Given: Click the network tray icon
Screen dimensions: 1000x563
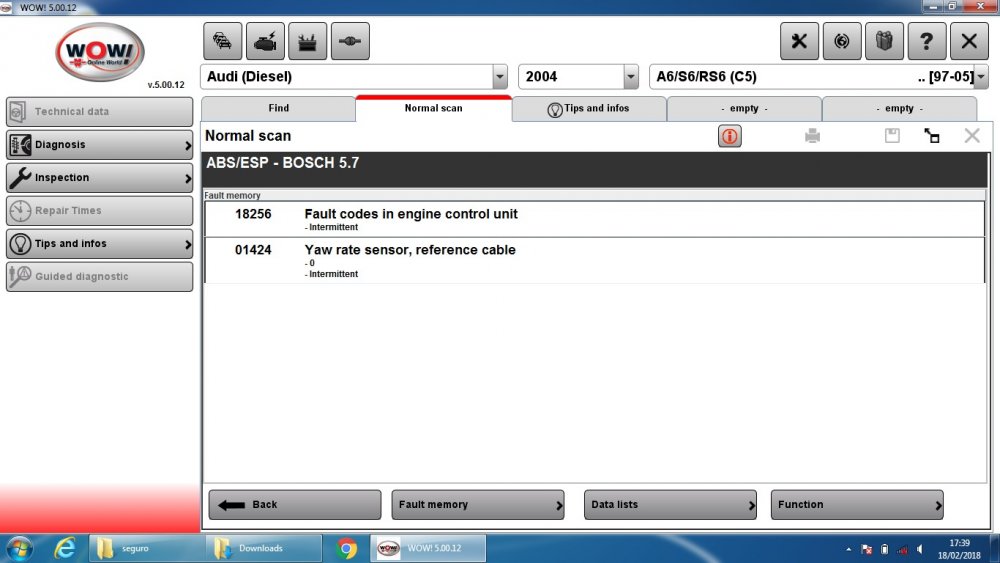Looking at the screenshot, I should click(x=902, y=549).
